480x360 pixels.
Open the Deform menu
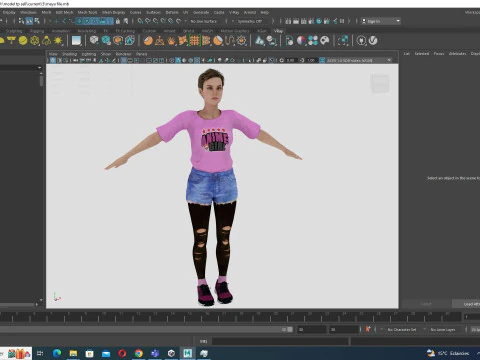click(x=172, y=12)
